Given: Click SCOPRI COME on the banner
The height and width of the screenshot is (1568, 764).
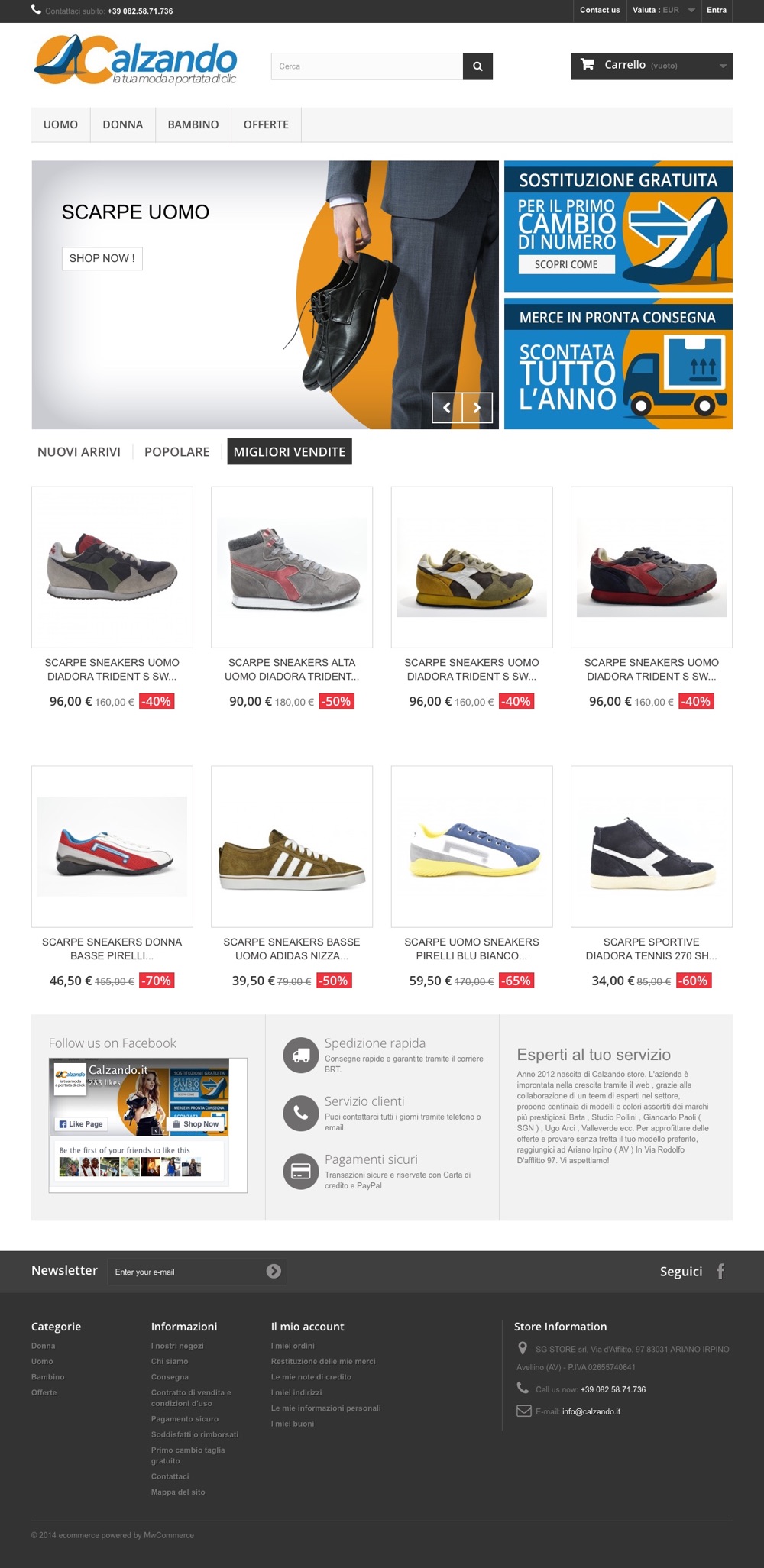Looking at the screenshot, I should (566, 264).
